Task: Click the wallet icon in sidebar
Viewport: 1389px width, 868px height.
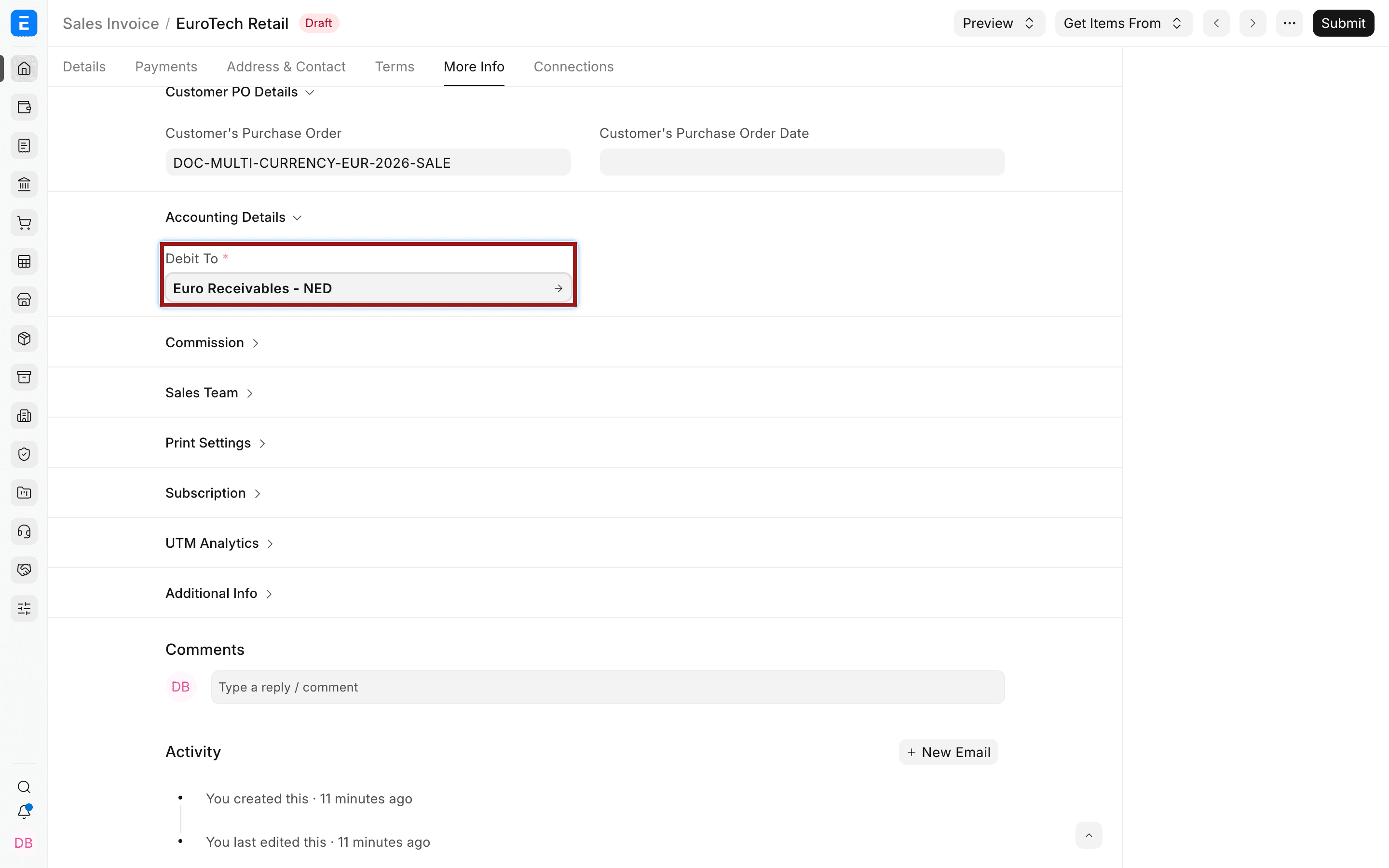Action: [24, 108]
